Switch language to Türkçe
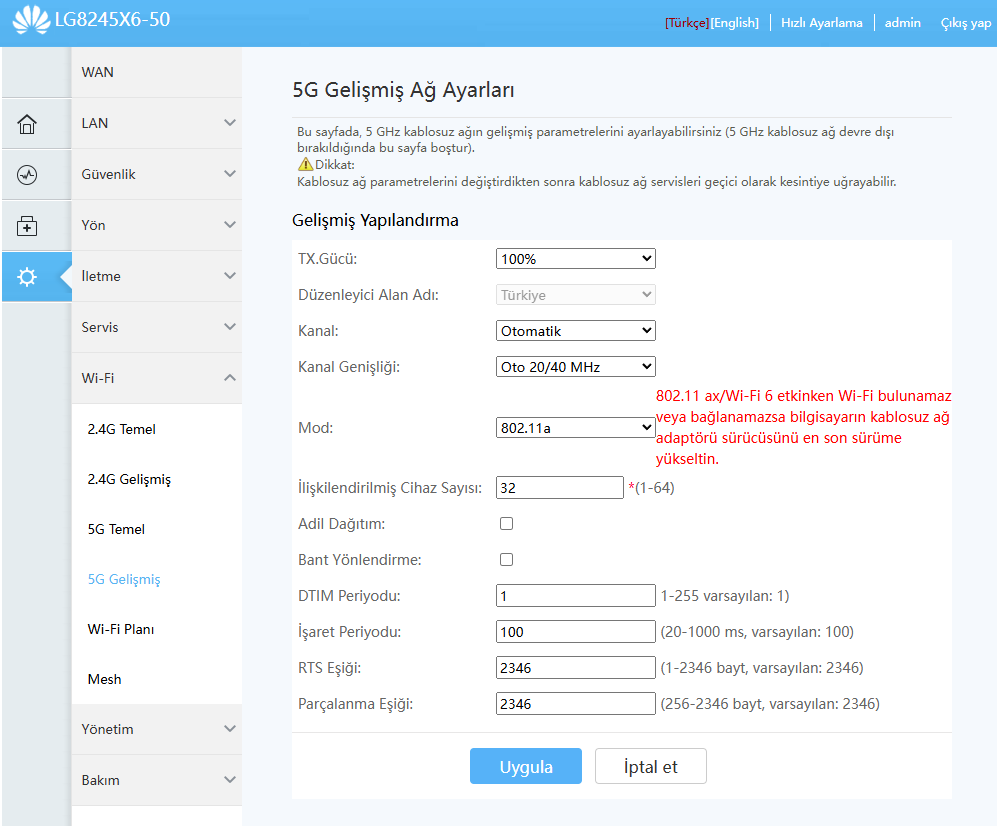Viewport: 997px width, 826px height. click(x=687, y=23)
